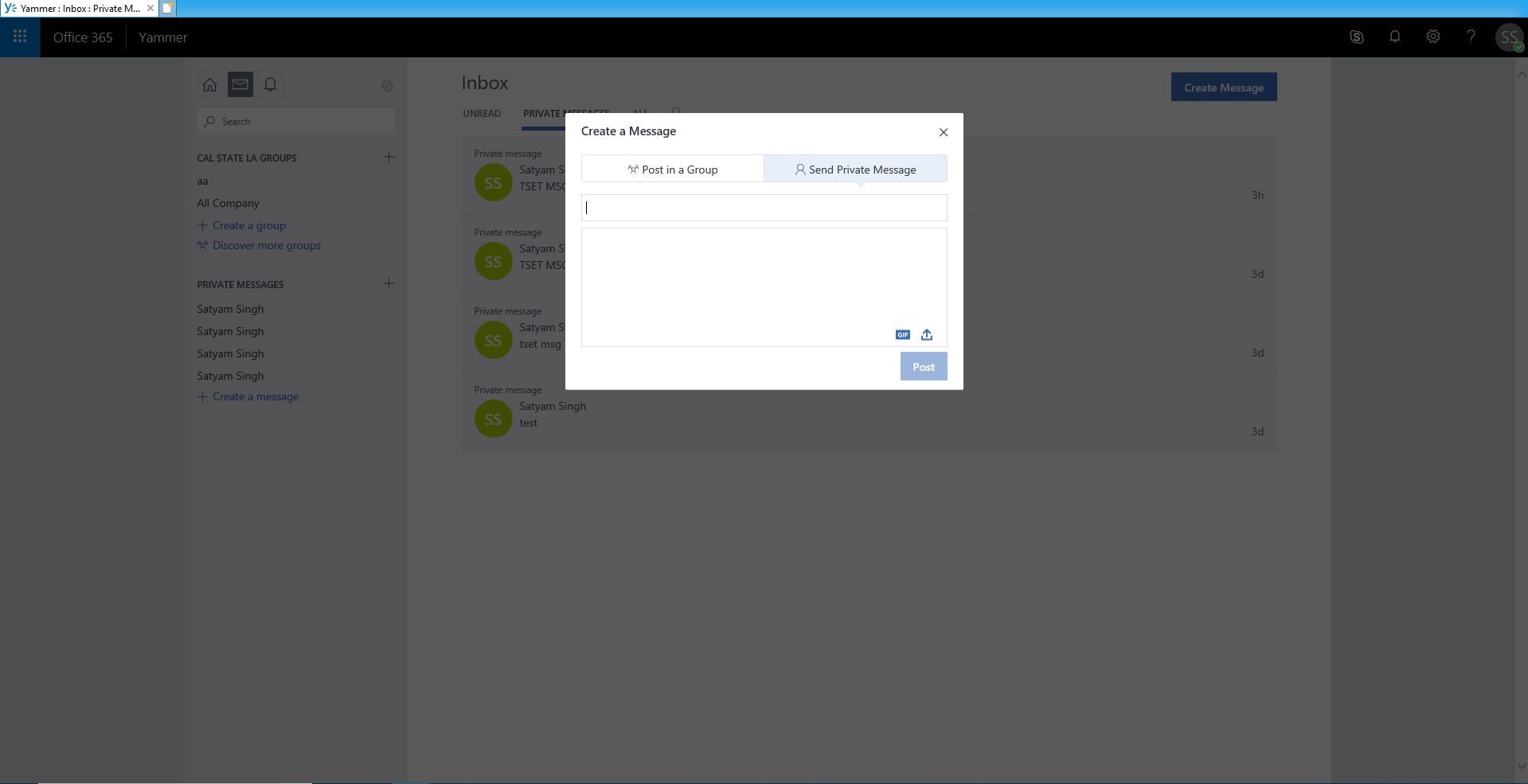Click the page scrollbar up arrow

[x=1521, y=75]
